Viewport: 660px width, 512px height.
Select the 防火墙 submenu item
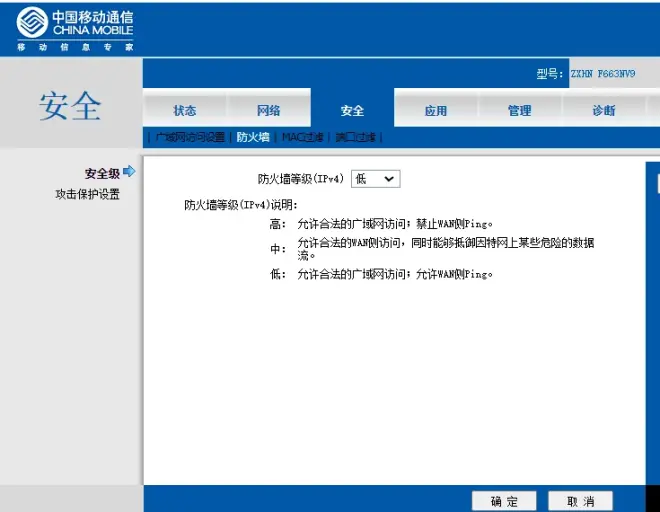(253, 138)
